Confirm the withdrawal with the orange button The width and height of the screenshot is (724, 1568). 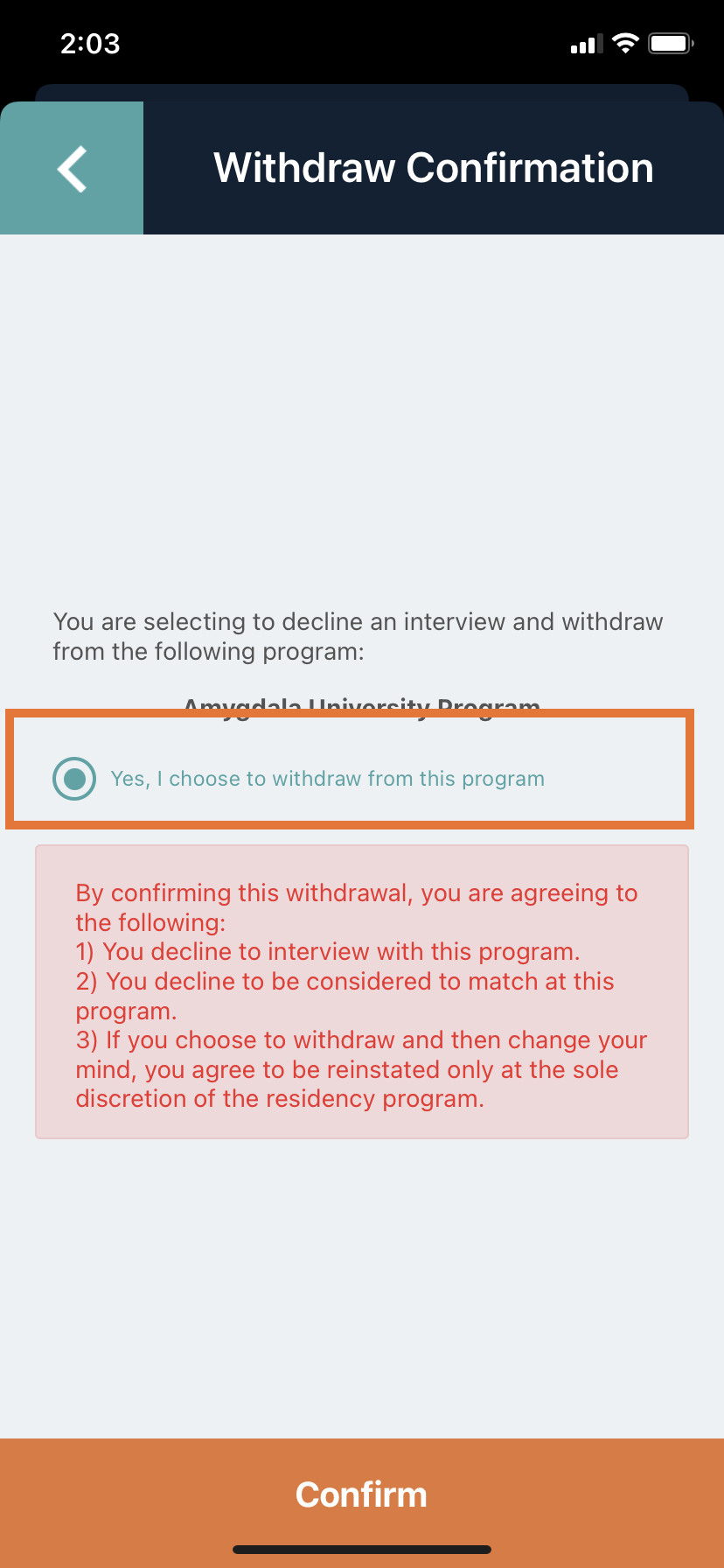[362, 1494]
